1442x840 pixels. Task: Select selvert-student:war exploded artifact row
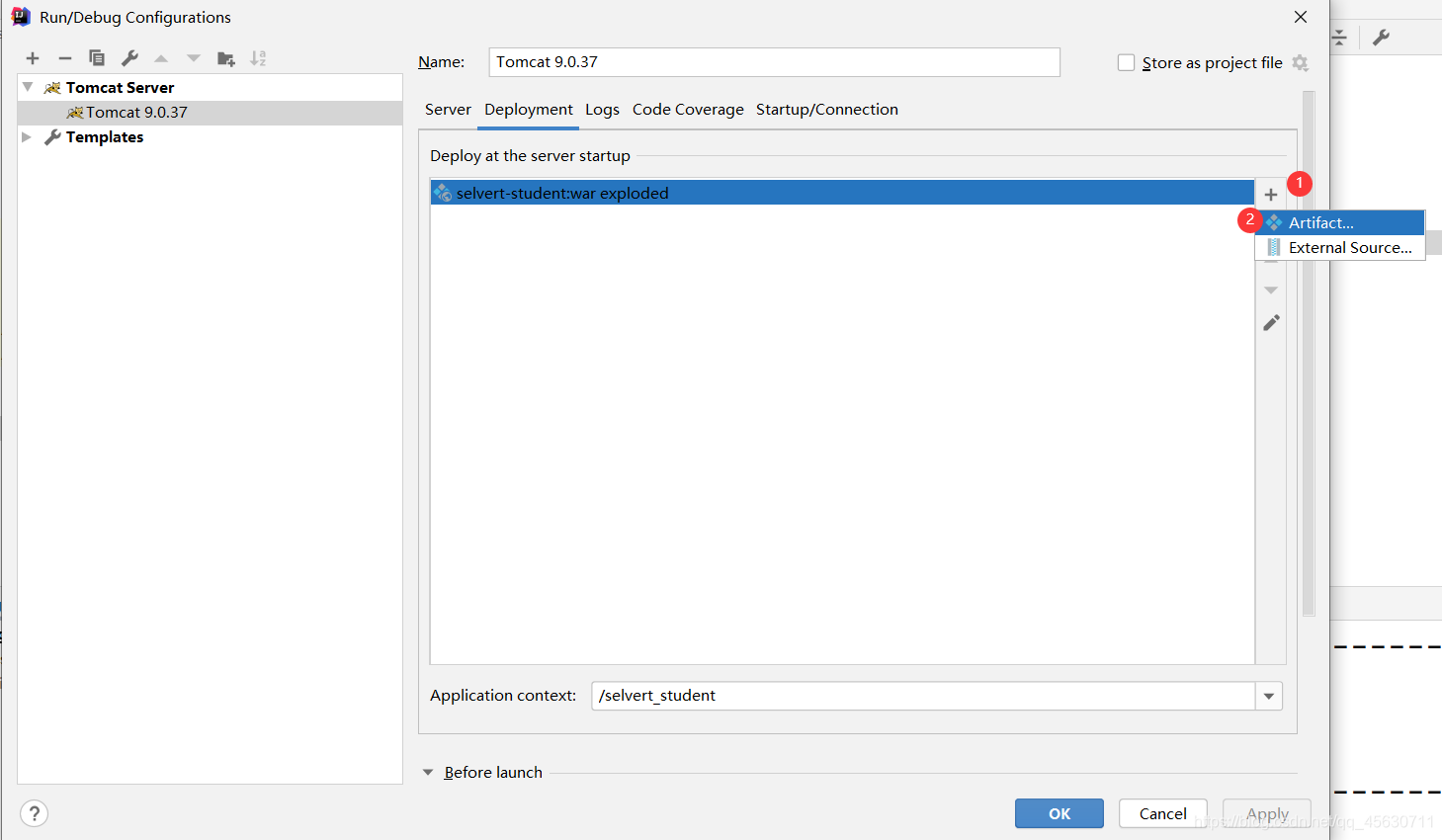tap(842, 193)
